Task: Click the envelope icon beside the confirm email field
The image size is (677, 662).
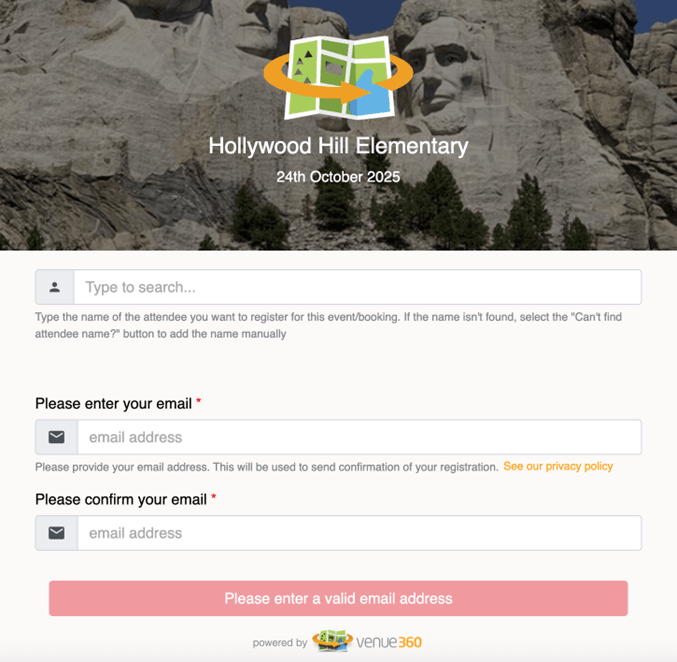Action: pyautogui.click(x=57, y=533)
